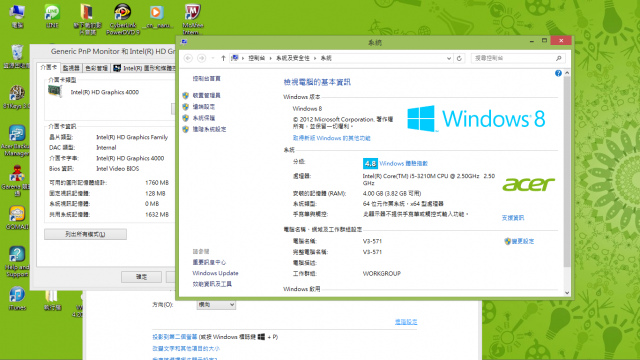Expand chevron after 系統及安全性 breadcrumb

point(315,58)
